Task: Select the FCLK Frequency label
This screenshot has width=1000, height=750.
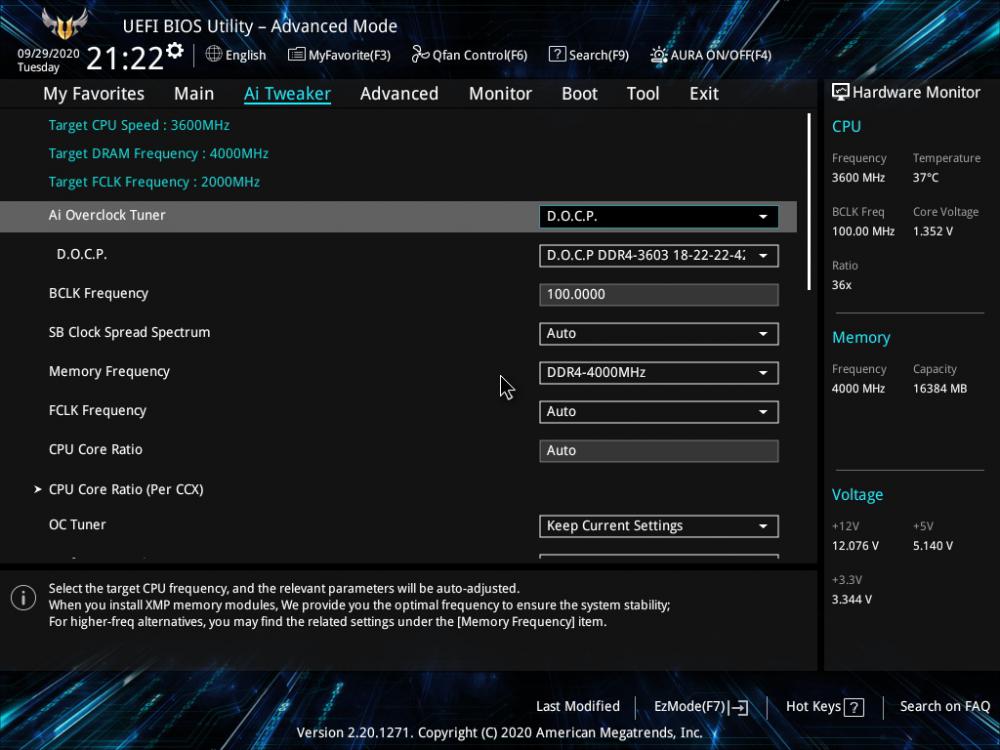Action: tap(98, 411)
